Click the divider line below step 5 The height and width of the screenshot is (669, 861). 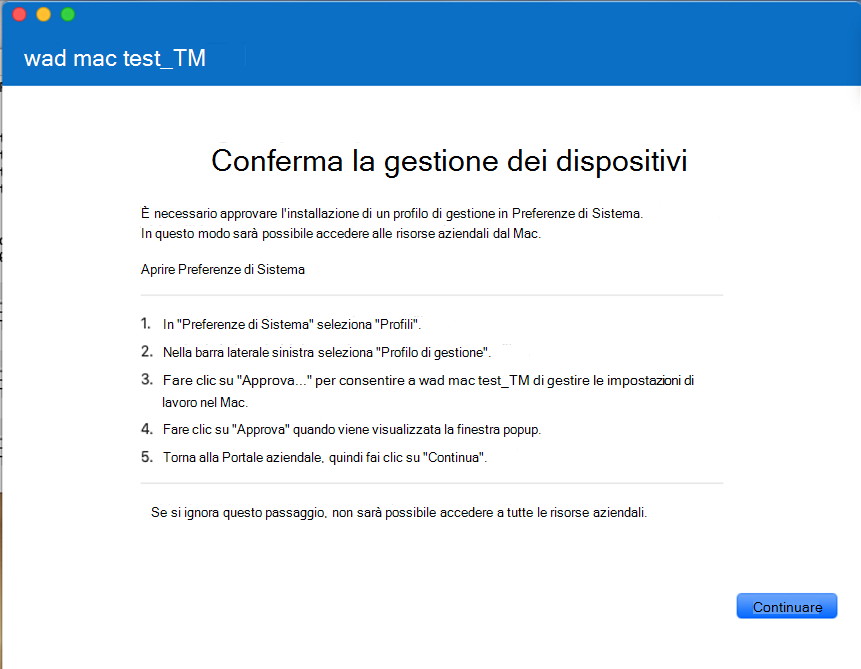coord(430,482)
